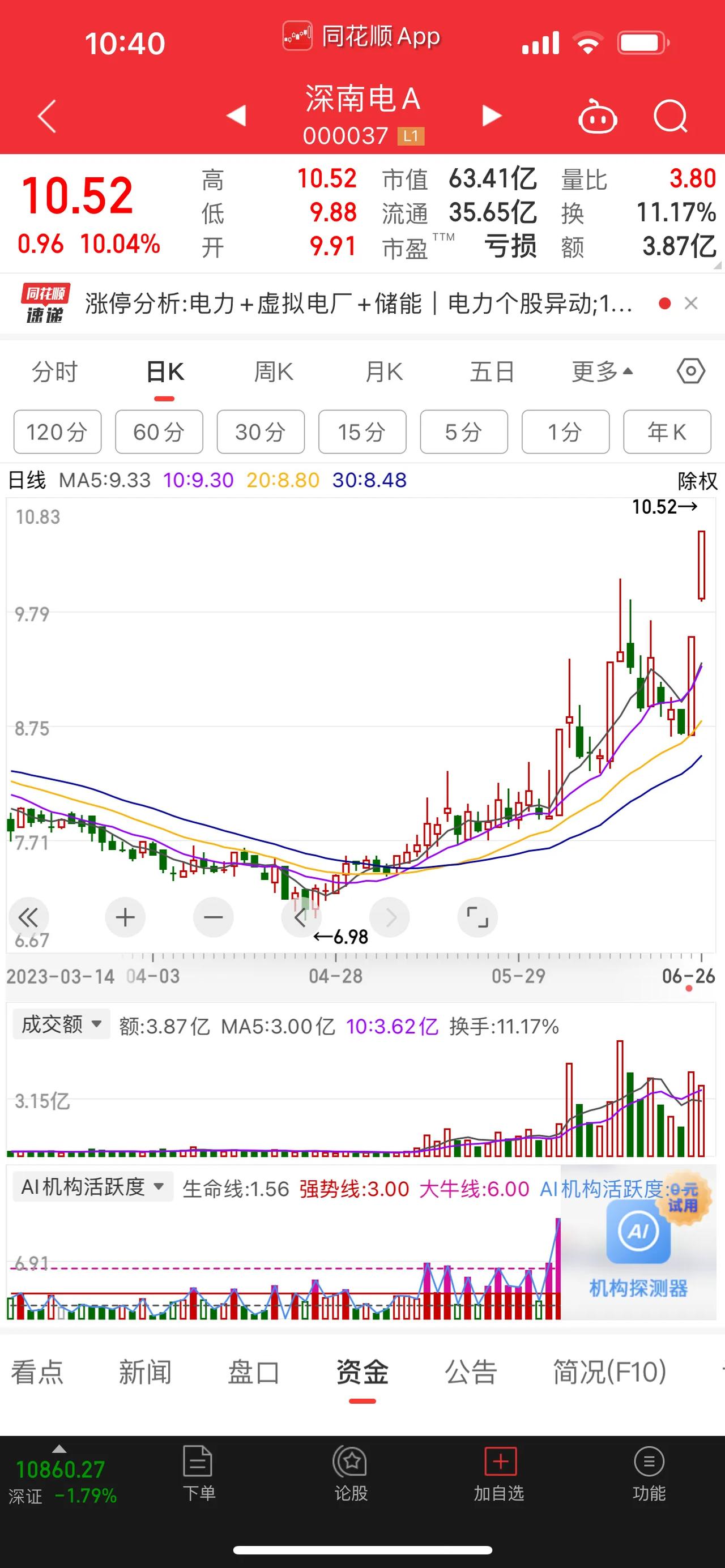
Task: Tap 下单 order icon in bottom bar
Action: (198, 1473)
